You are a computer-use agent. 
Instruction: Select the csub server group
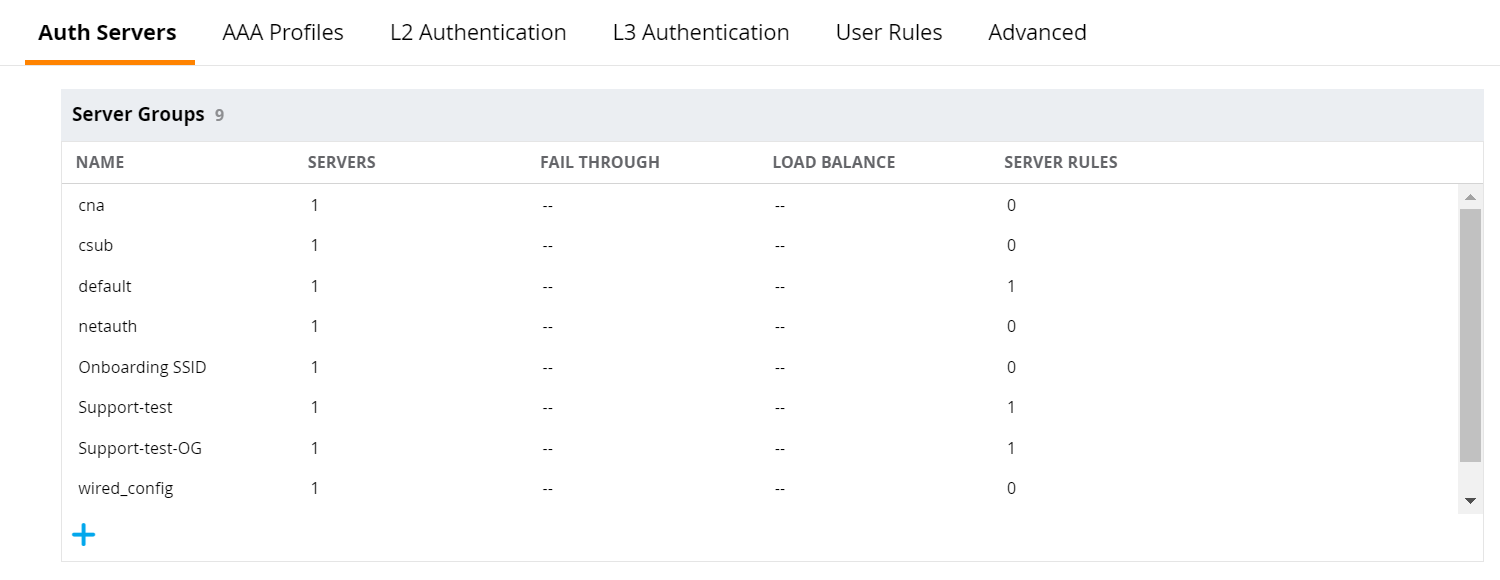coord(760,245)
